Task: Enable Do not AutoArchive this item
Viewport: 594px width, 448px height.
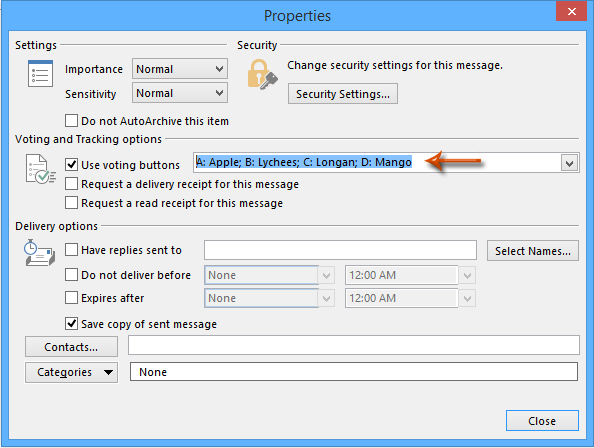Action: [x=71, y=121]
